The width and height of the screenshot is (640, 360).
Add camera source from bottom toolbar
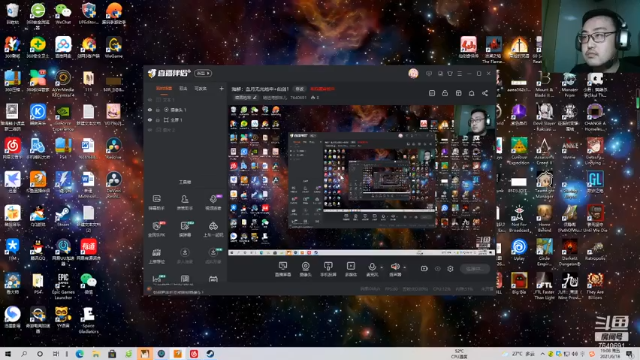pyautogui.click(x=305, y=269)
